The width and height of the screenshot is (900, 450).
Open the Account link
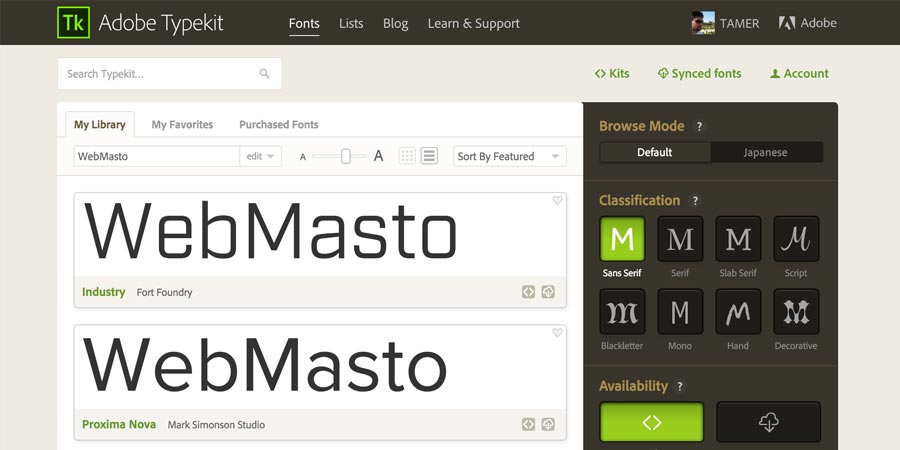pyautogui.click(x=800, y=73)
